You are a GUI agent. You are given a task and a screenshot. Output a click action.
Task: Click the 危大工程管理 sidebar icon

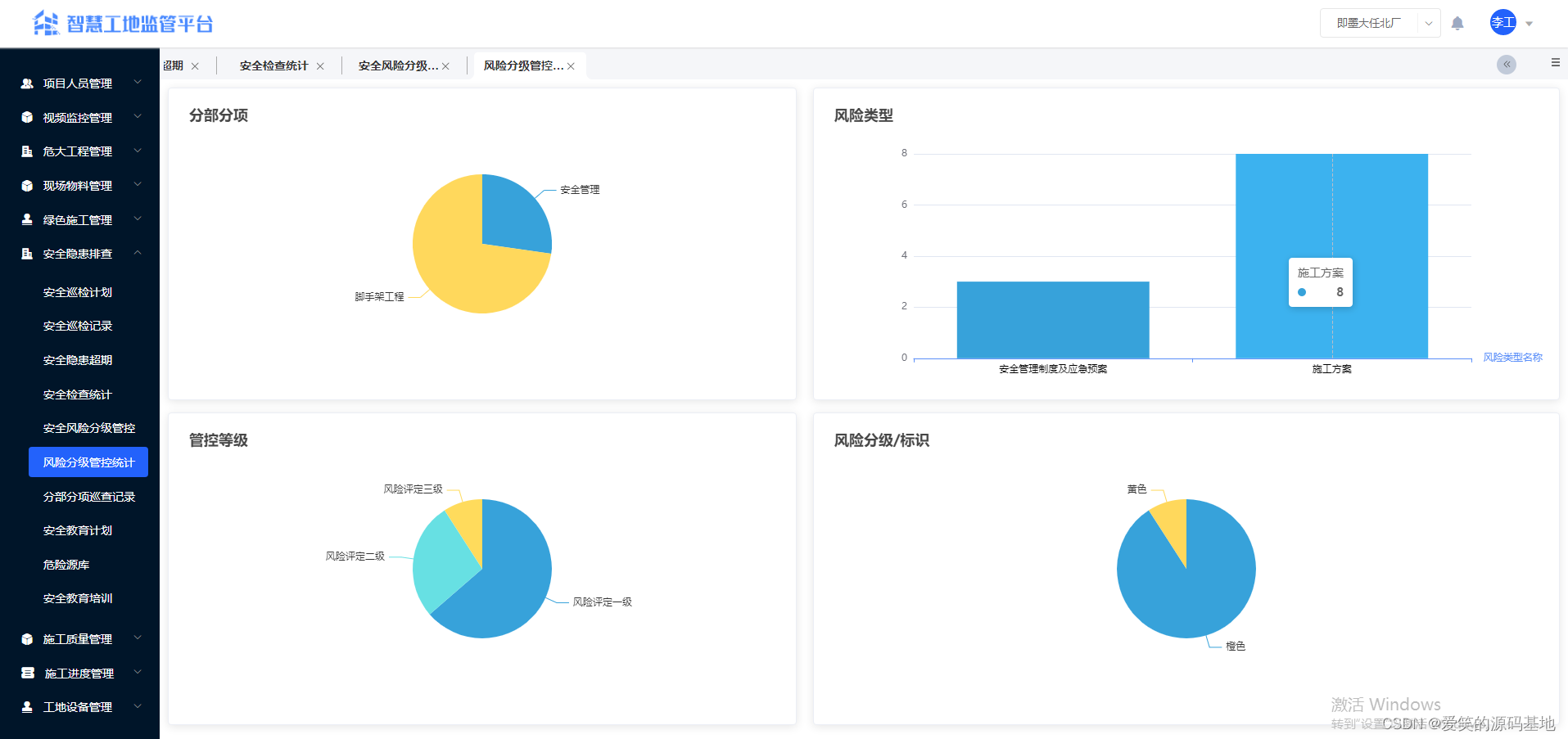(27, 151)
